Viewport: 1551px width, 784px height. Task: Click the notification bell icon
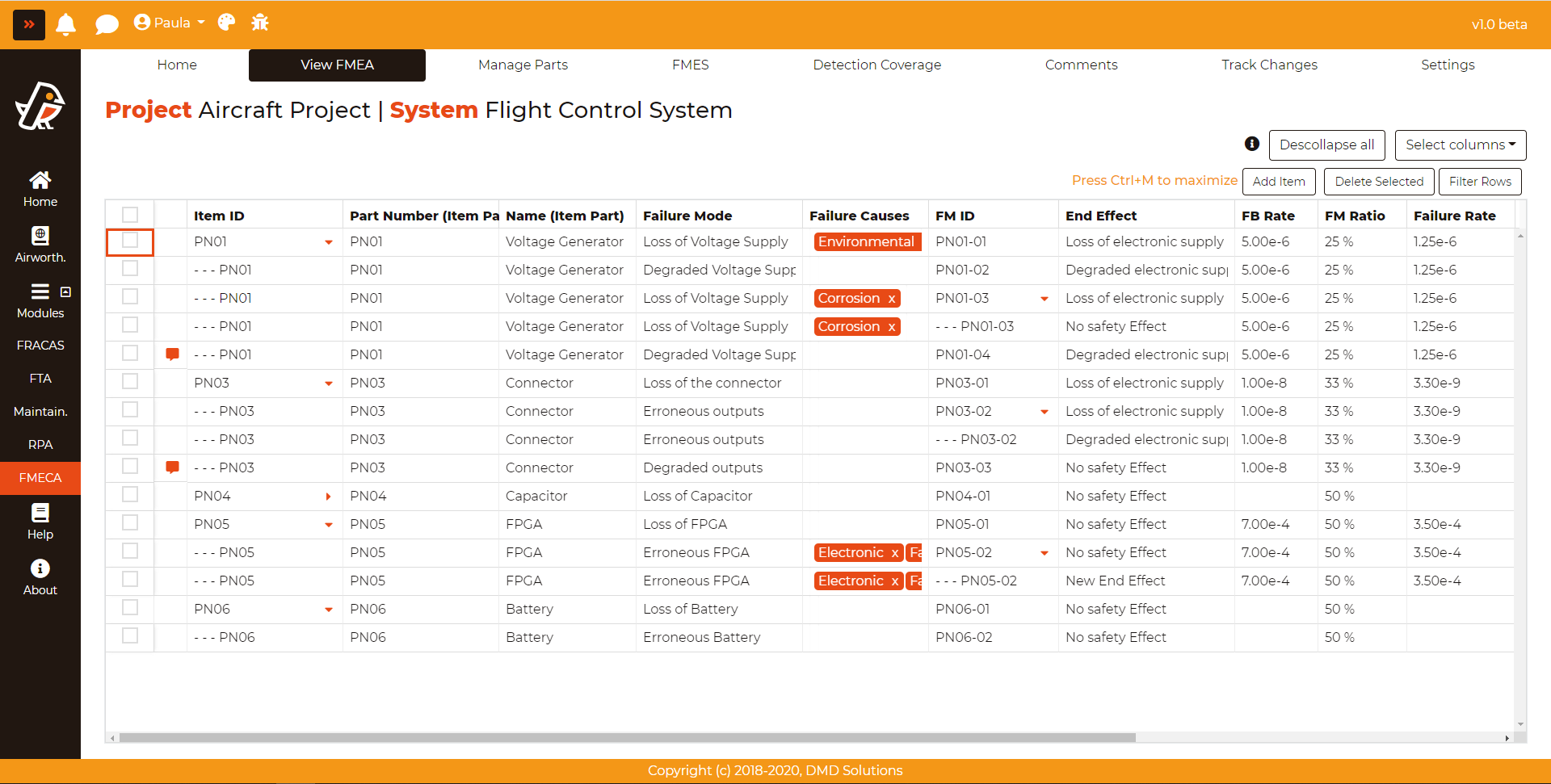(66, 24)
